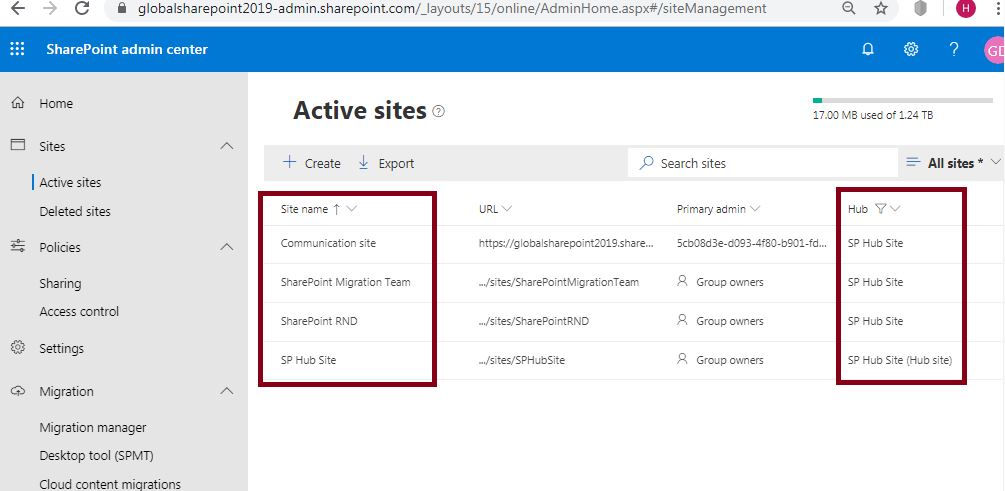Screen dimensions: 1005x491
Task: Click the browser zoom magnifier icon
Action: [849, 8]
